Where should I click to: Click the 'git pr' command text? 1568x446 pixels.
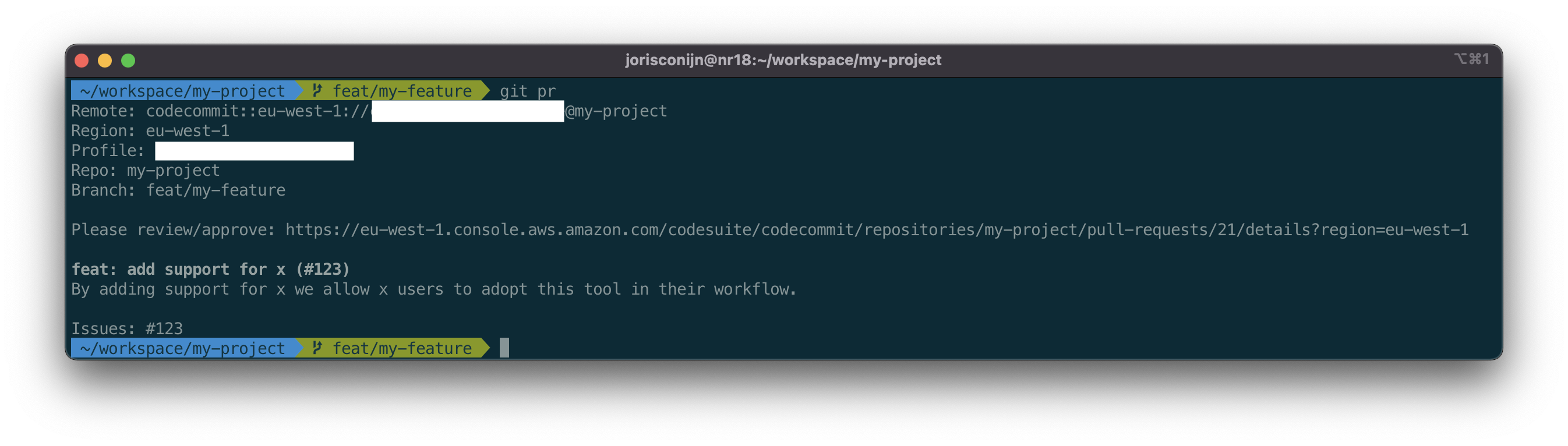(x=527, y=91)
